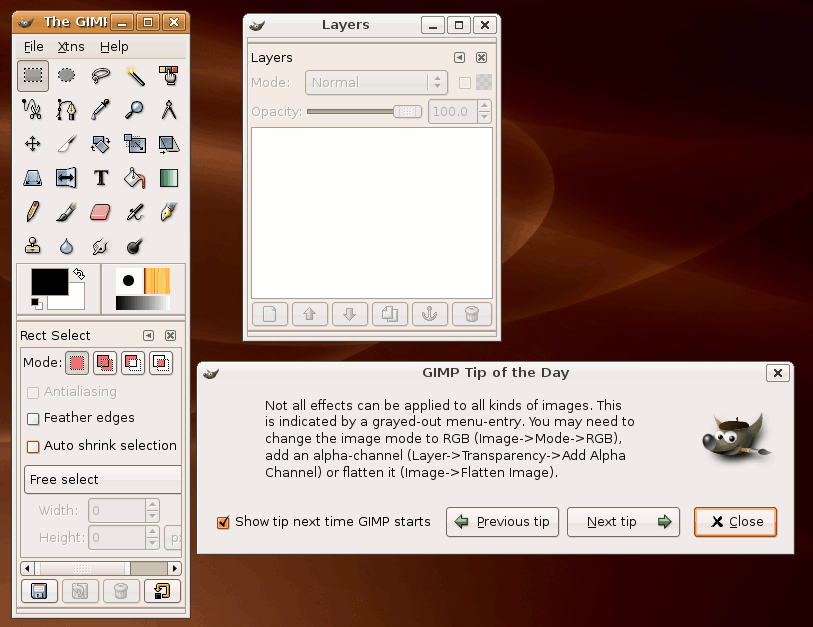Select the Fuzzy Select magic wand tool
Viewport: 813px width, 627px height.
(134, 75)
